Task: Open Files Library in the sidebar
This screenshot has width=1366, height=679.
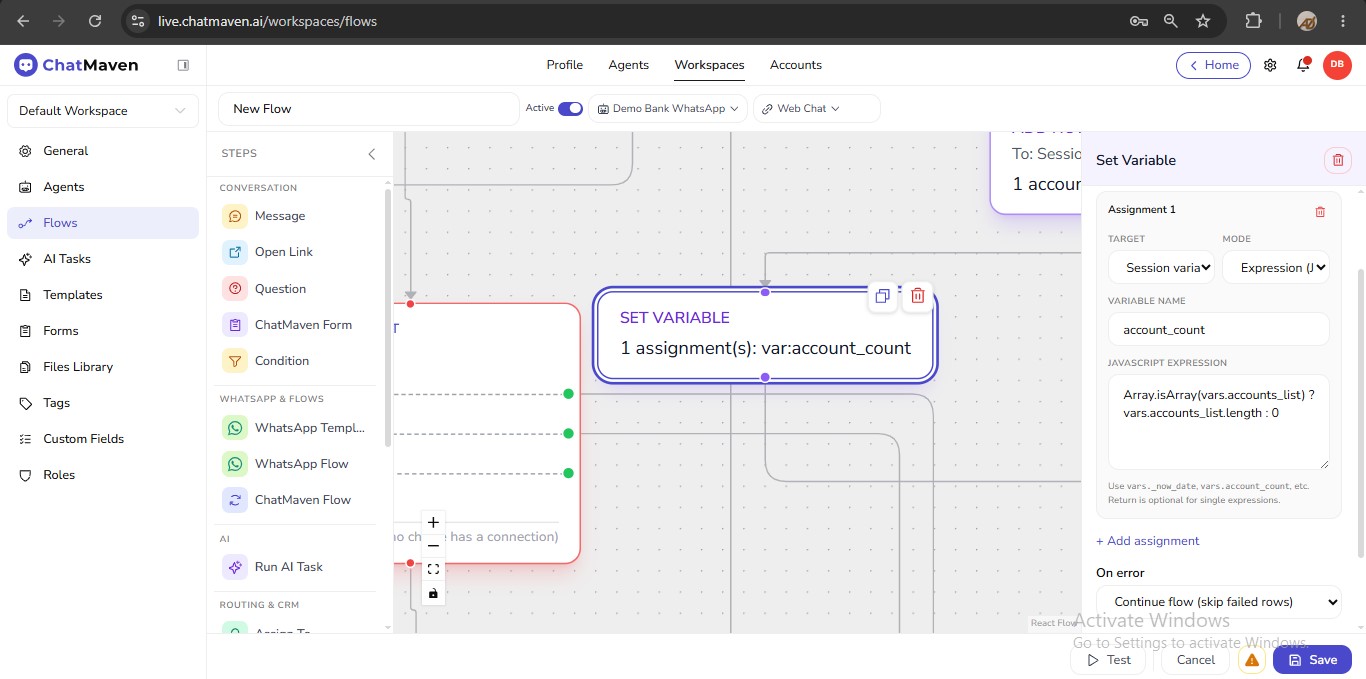Action: tap(102, 367)
